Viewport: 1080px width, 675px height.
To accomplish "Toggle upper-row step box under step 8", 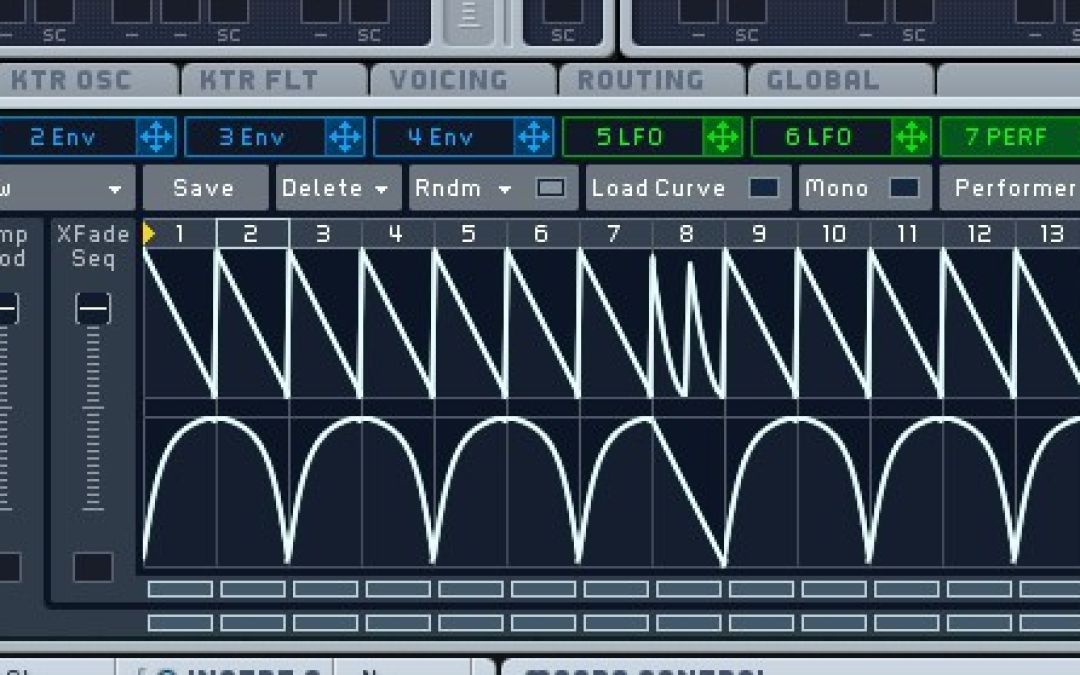I will (x=688, y=589).
